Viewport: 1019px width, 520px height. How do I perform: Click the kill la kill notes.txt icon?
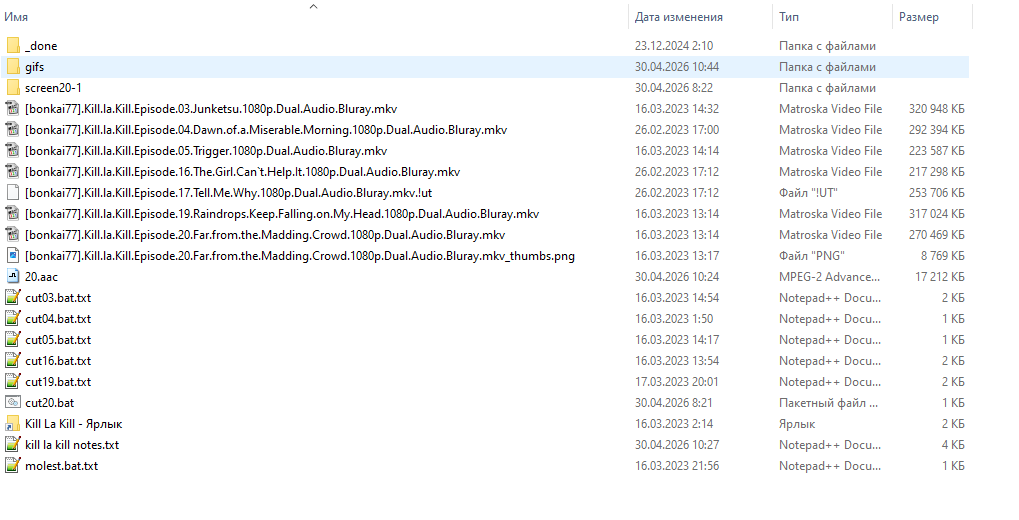point(13,445)
